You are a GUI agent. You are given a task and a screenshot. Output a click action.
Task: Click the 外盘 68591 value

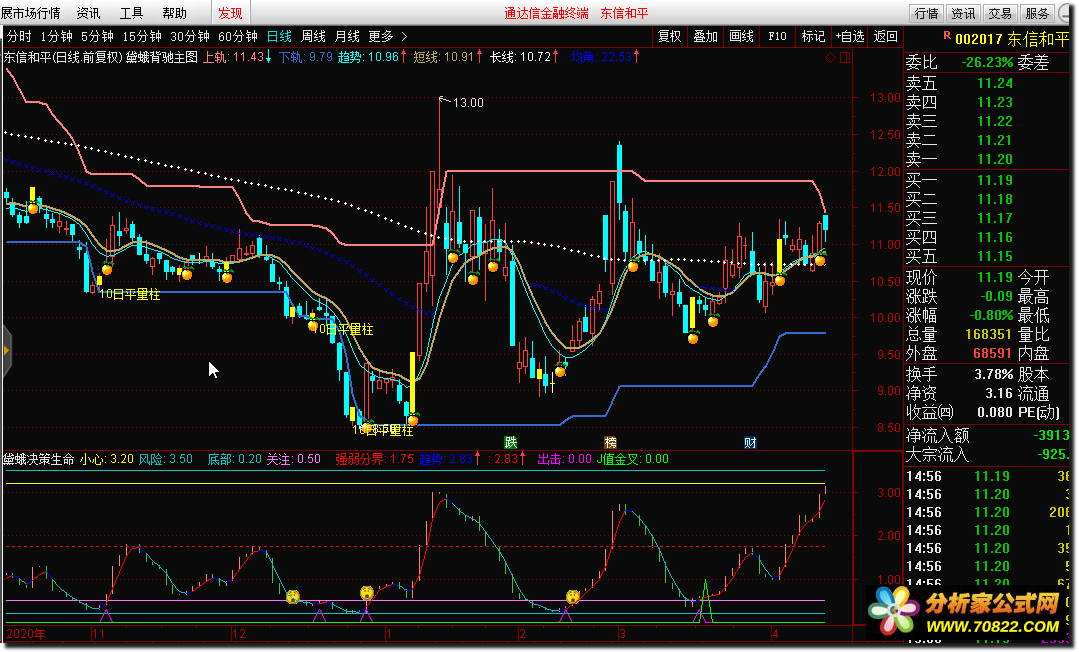(x=993, y=353)
